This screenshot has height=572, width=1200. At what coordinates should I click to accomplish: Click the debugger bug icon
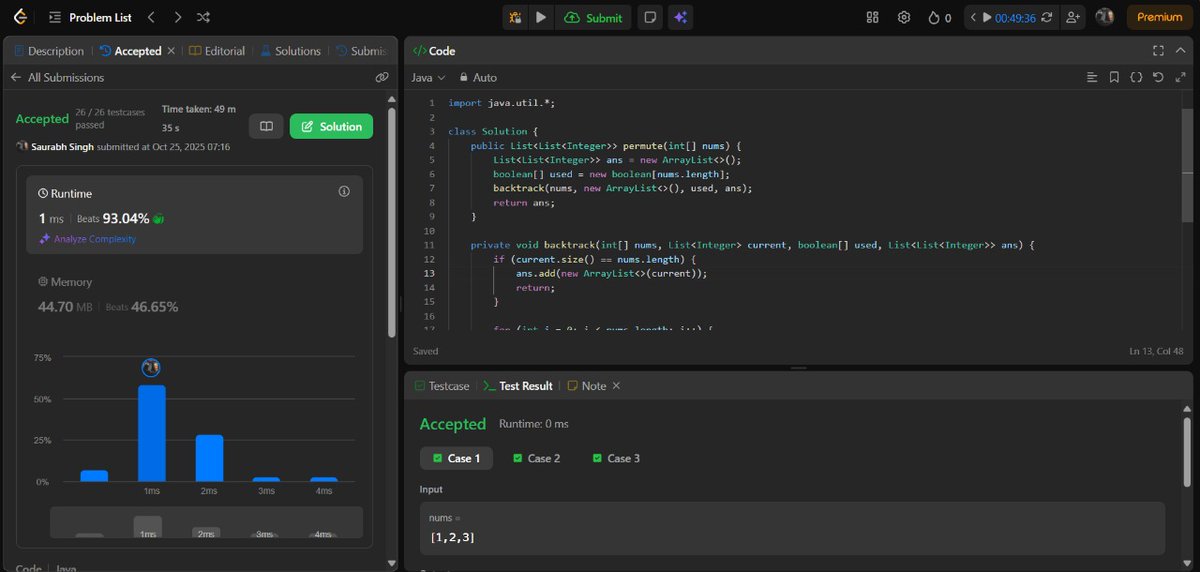(515, 18)
